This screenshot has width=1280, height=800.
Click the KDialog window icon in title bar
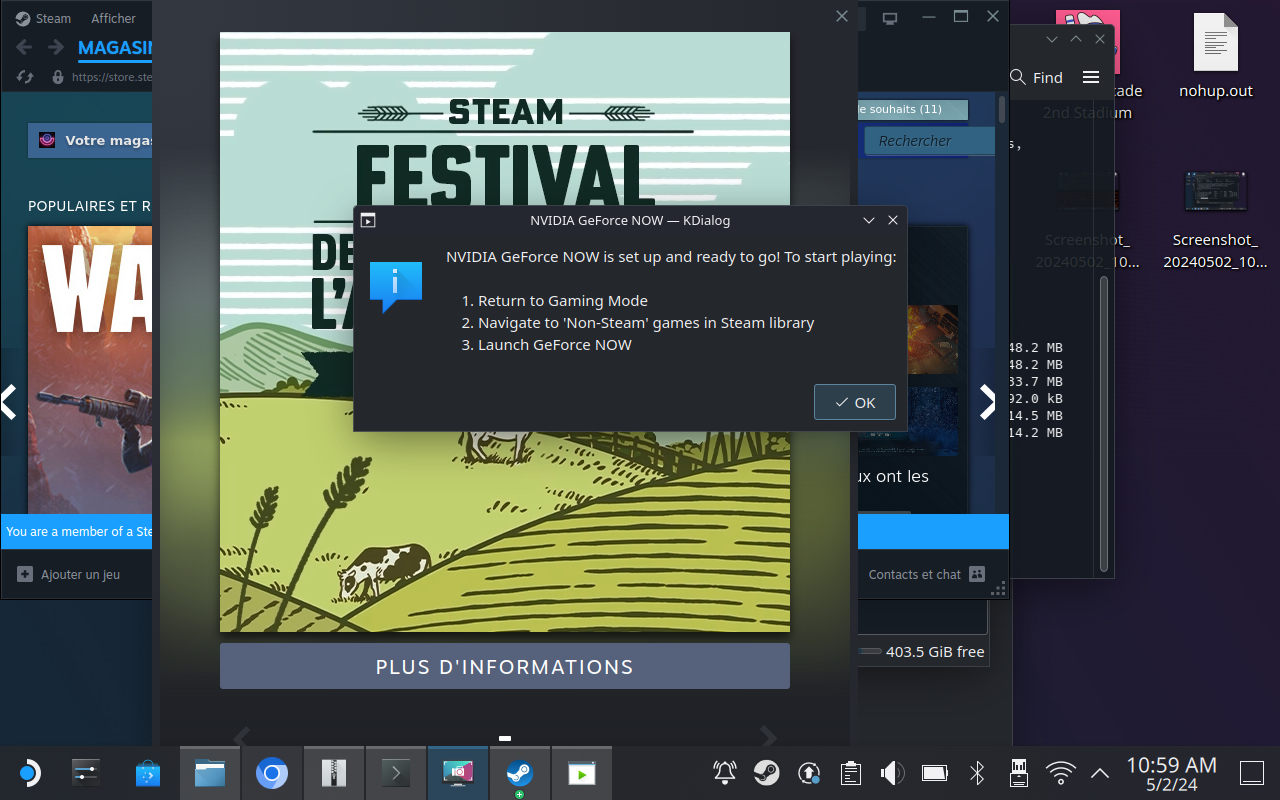[x=368, y=220]
